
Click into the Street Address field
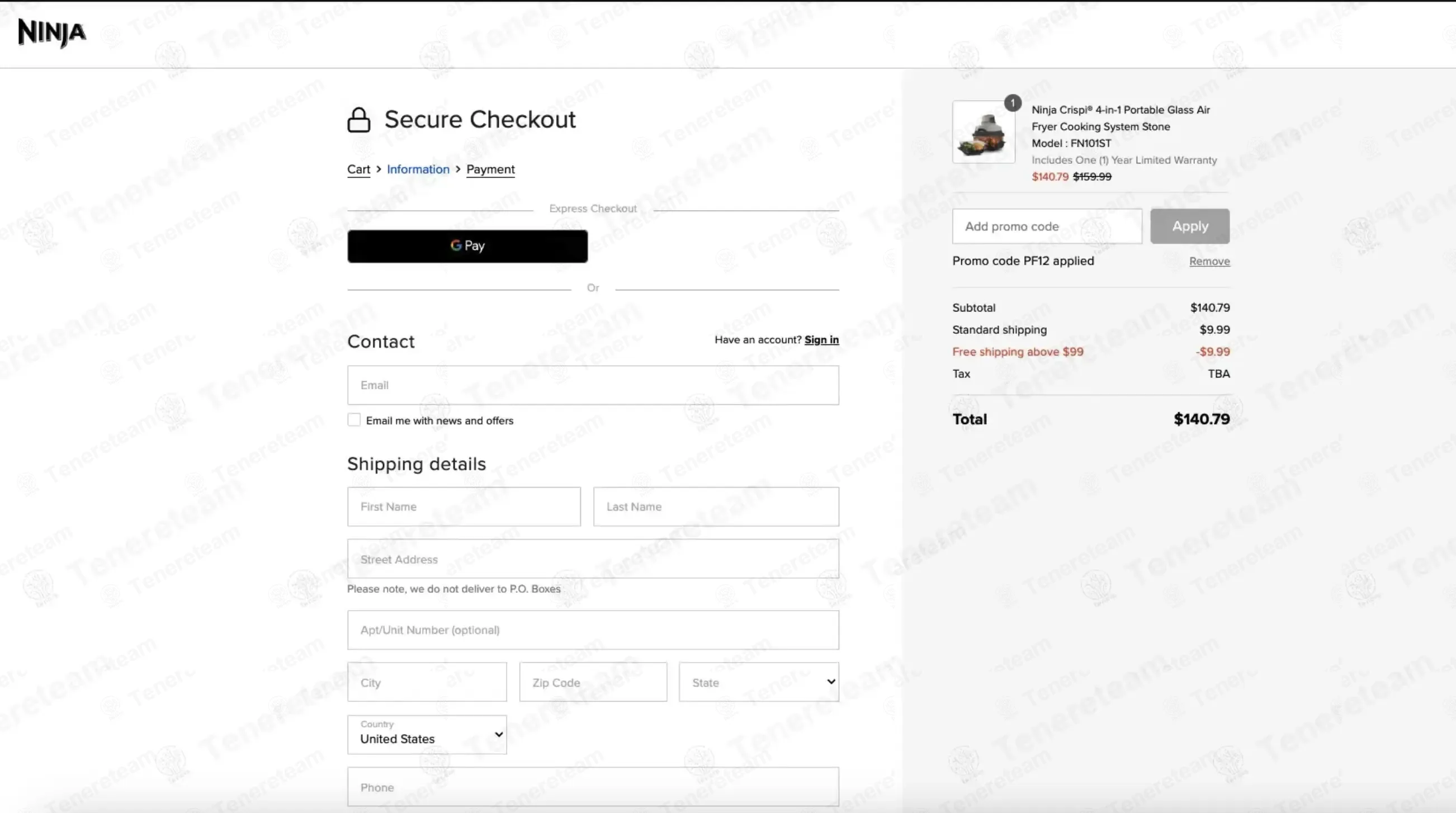[593, 559]
